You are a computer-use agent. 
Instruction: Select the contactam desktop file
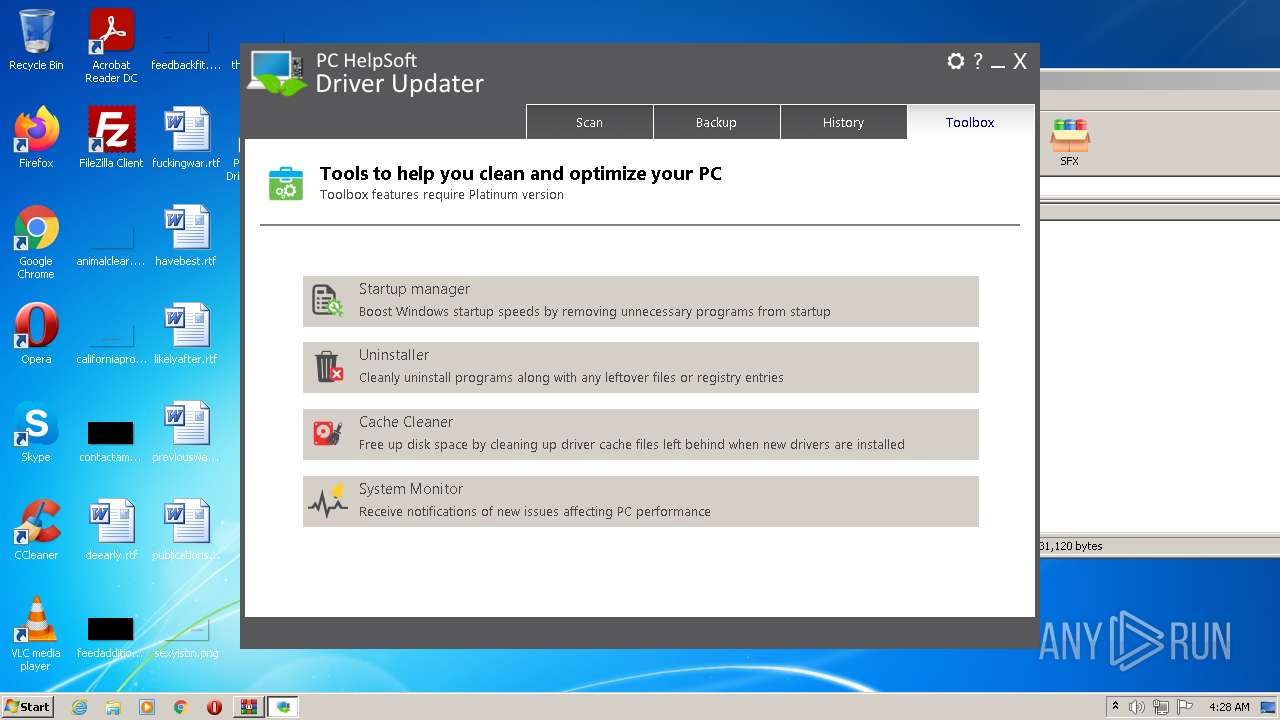111,440
